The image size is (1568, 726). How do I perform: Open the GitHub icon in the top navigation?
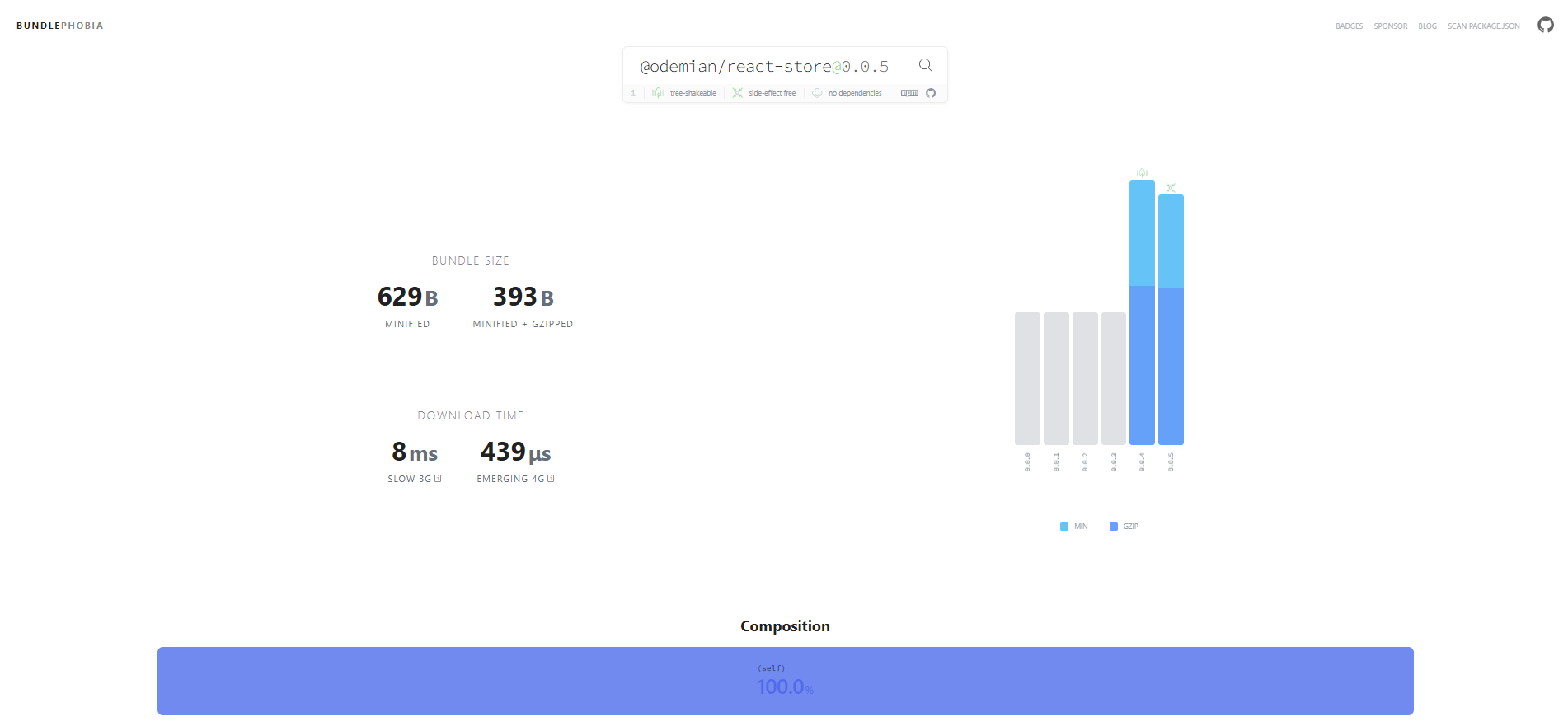(1546, 25)
